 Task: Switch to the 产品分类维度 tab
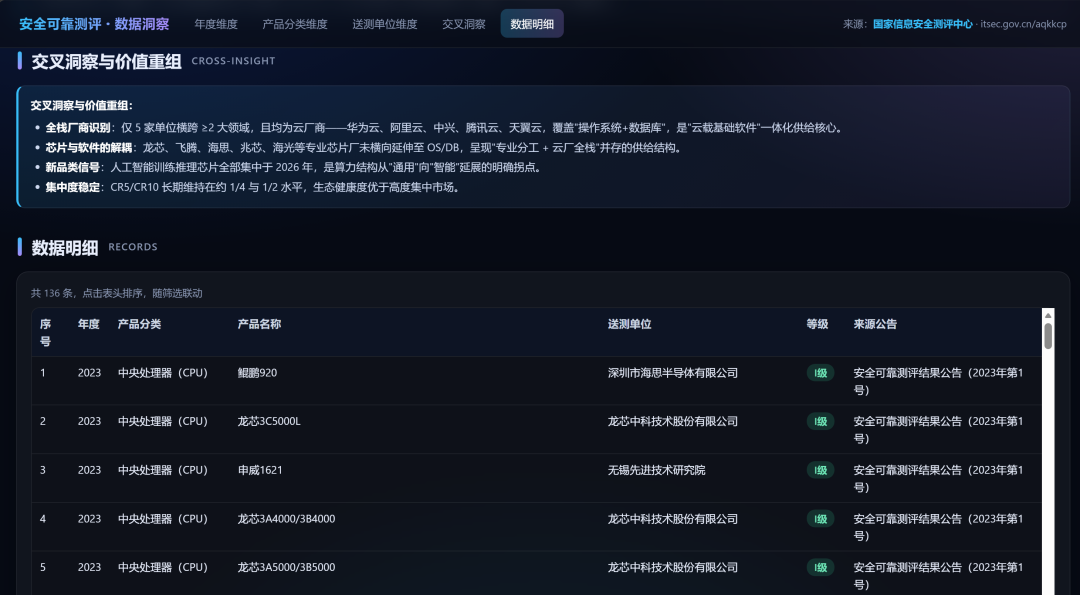[295, 24]
